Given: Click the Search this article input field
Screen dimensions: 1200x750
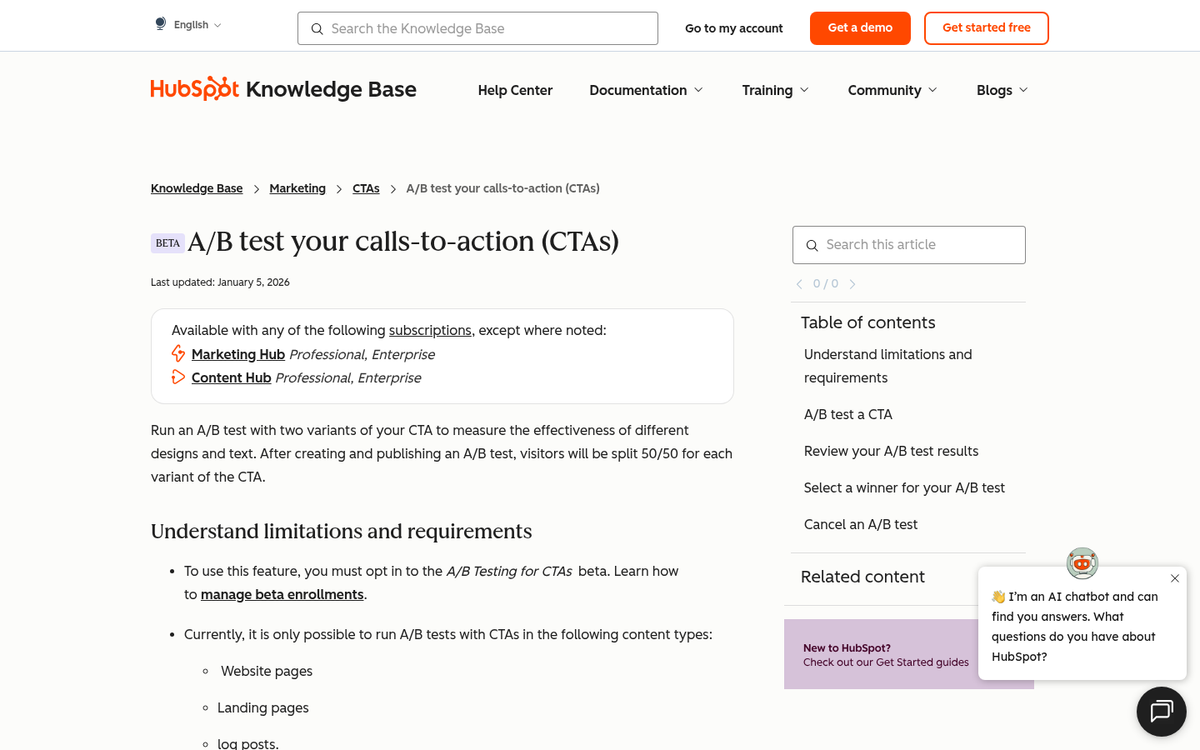Looking at the screenshot, I should click(908, 245).
